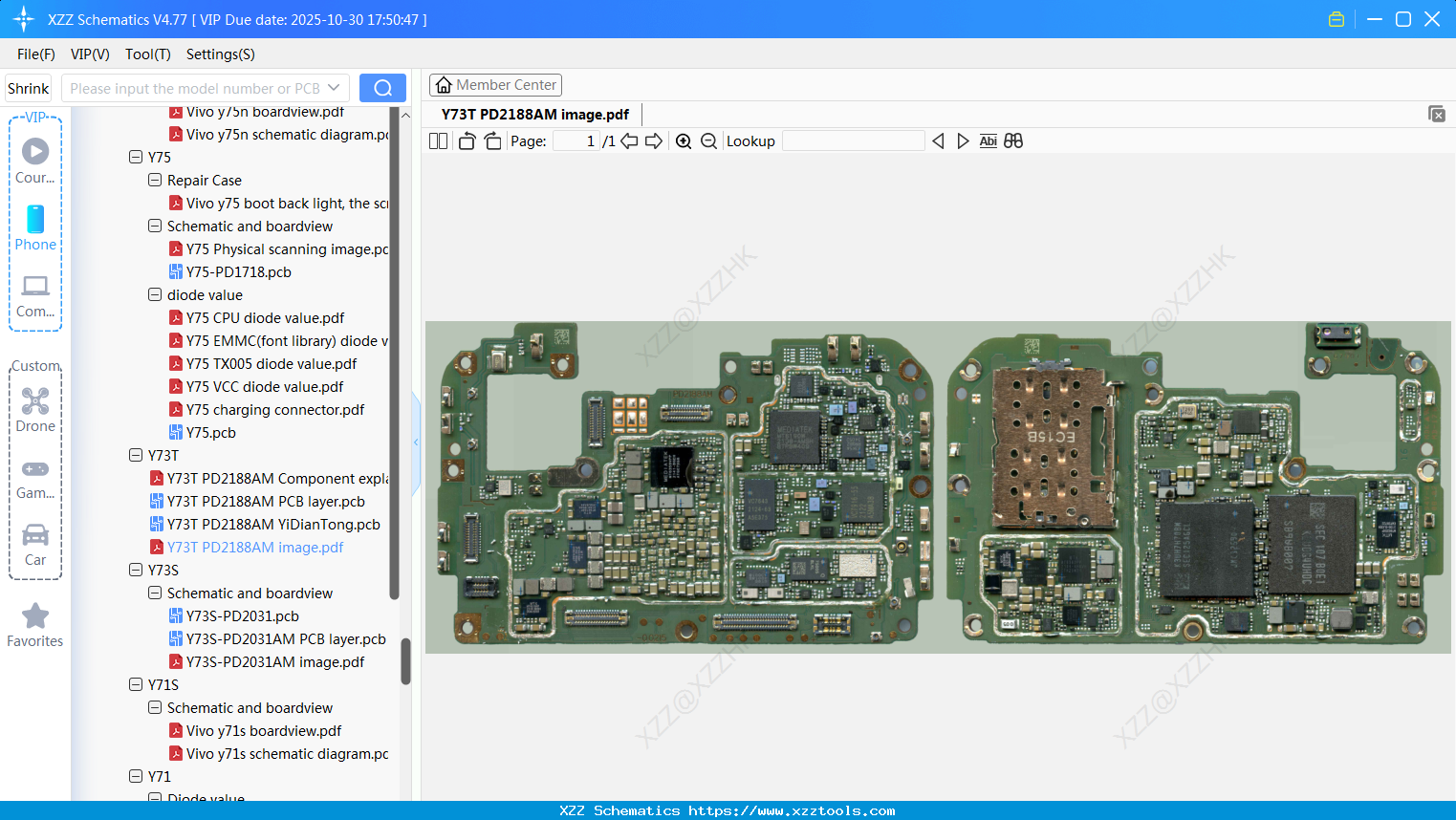This screenshot has height=820, width=1456.
Task: Open the Member Center button
Action: coord(495,85)
